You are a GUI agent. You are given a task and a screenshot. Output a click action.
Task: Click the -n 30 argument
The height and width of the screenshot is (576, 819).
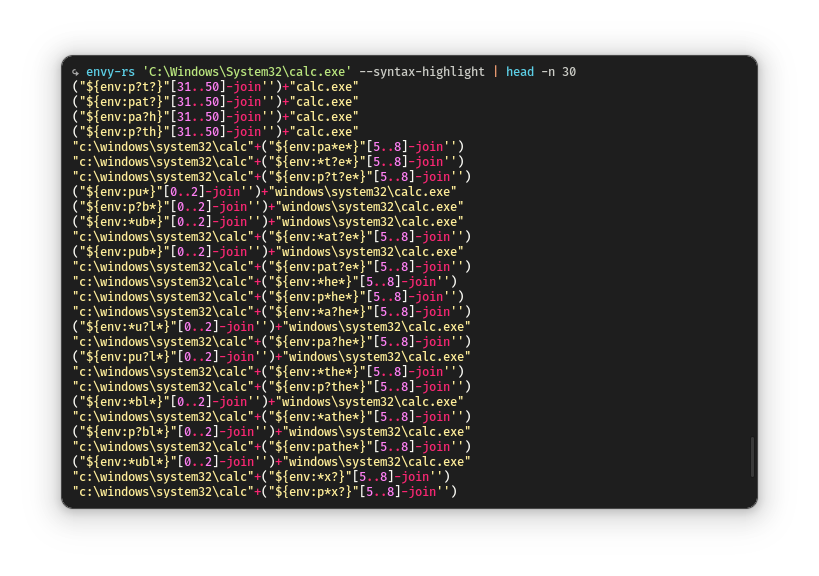pyautogui.click(x=558, y=72)
